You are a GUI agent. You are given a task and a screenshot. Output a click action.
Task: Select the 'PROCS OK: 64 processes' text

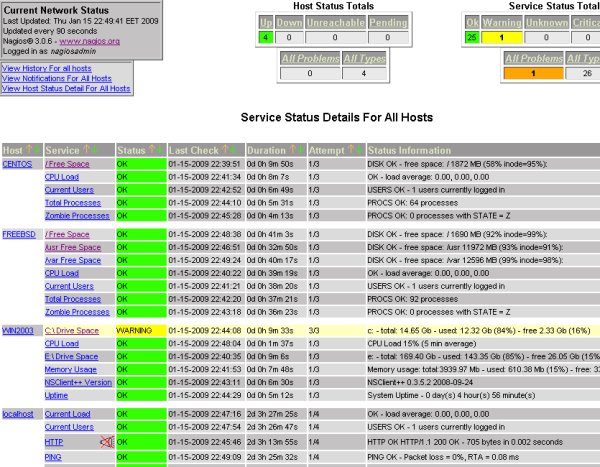(x=412, y=203)
